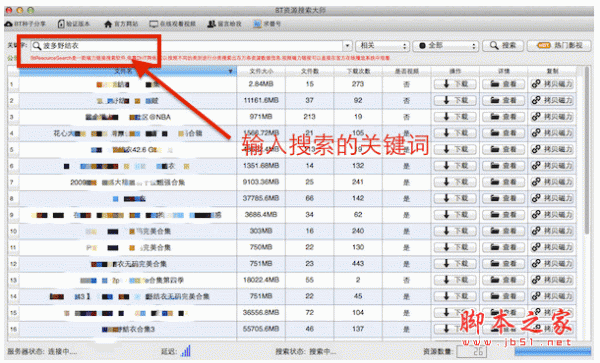Click the 搜索状态 status text
Screen dimensions: 600x363
point(306,351)
